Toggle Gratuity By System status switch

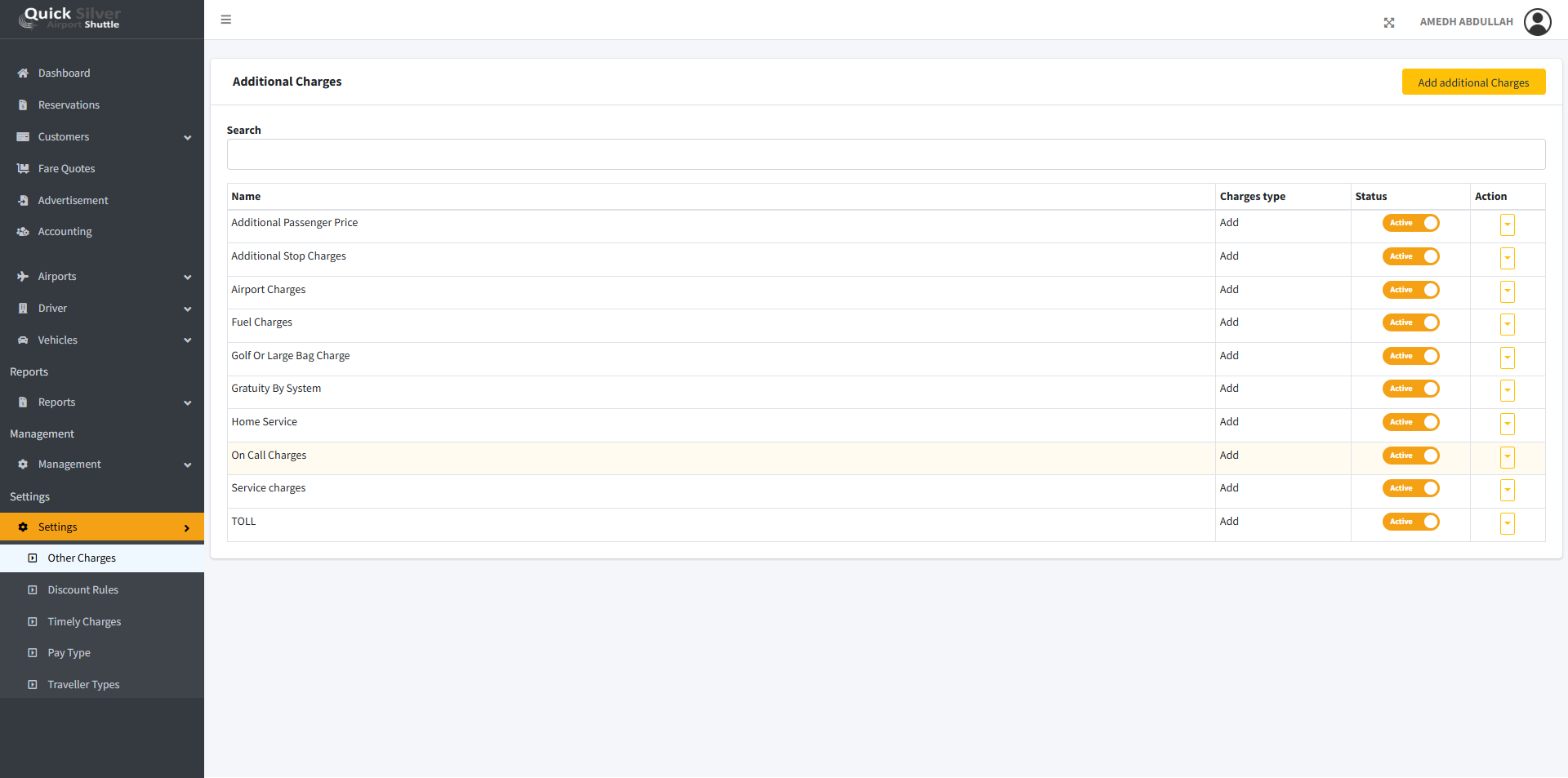1411,389
